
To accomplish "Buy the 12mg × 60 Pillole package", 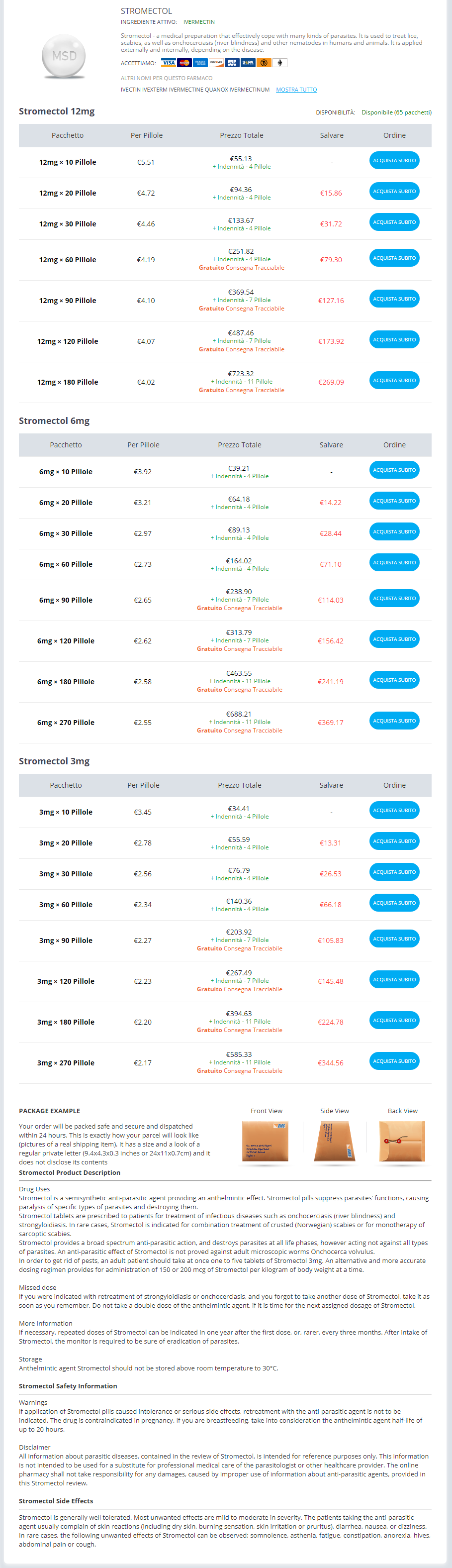I will [x=394, y=258].
